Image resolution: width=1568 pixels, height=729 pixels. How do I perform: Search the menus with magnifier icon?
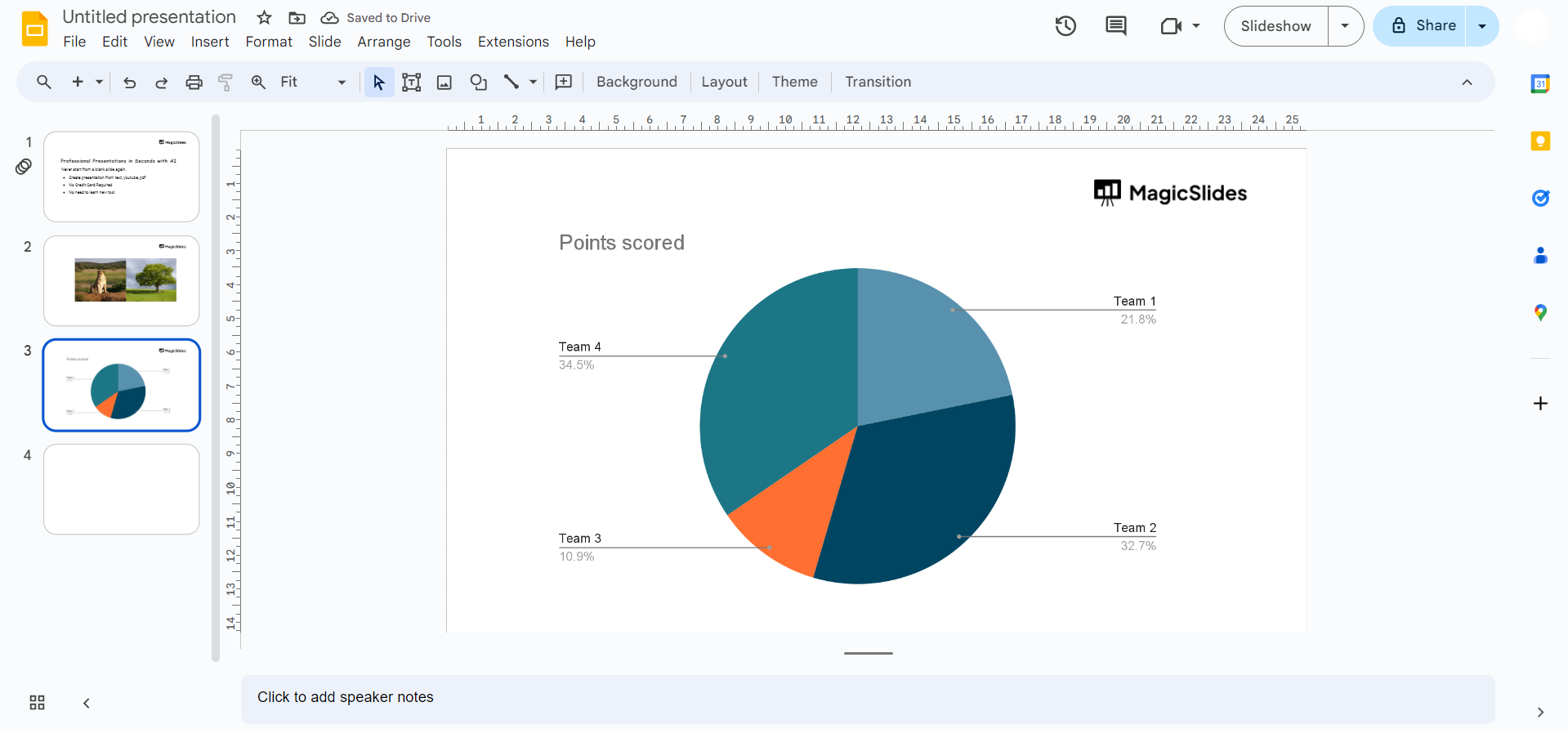44,82
